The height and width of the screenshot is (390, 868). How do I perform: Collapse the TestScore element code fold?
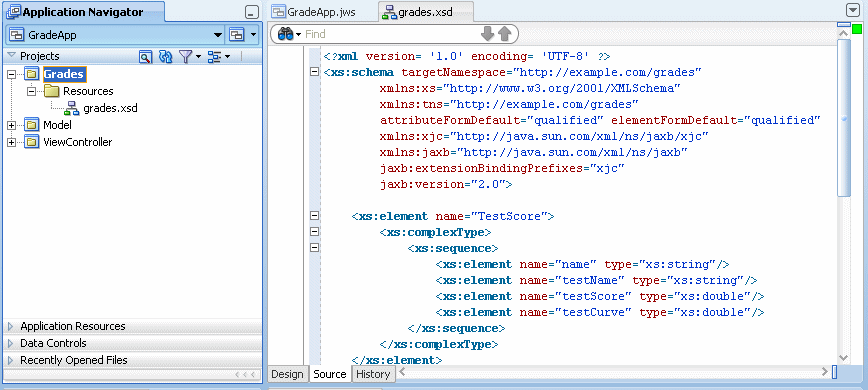pos(314,216)
